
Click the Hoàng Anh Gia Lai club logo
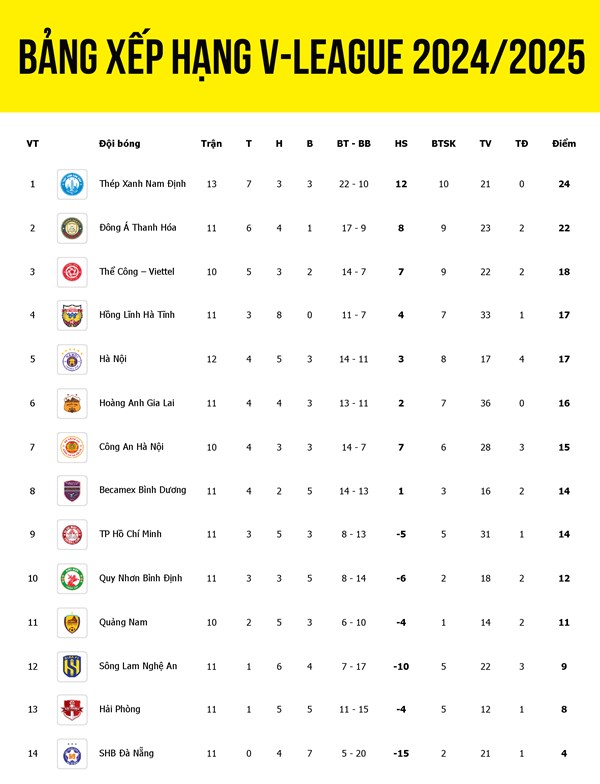72,403
